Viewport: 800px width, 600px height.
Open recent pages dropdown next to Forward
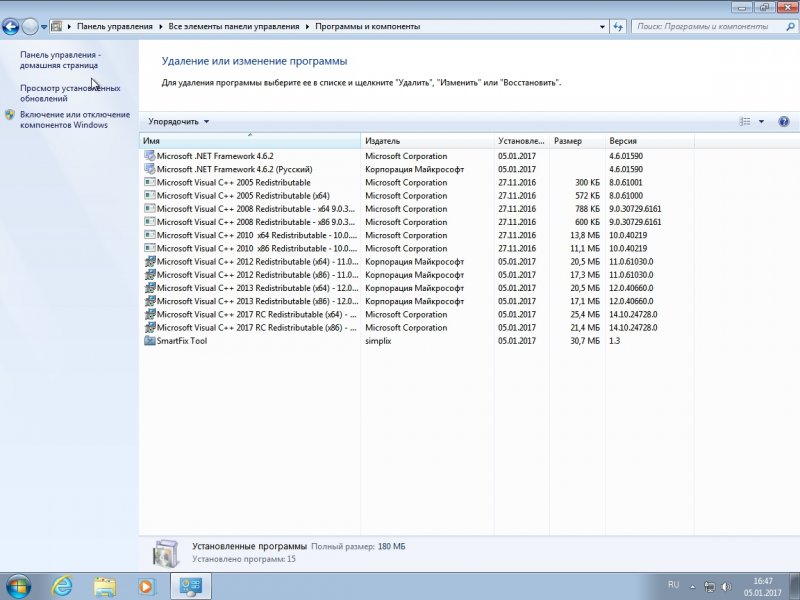pyautogui.click(x=44, y=27)
